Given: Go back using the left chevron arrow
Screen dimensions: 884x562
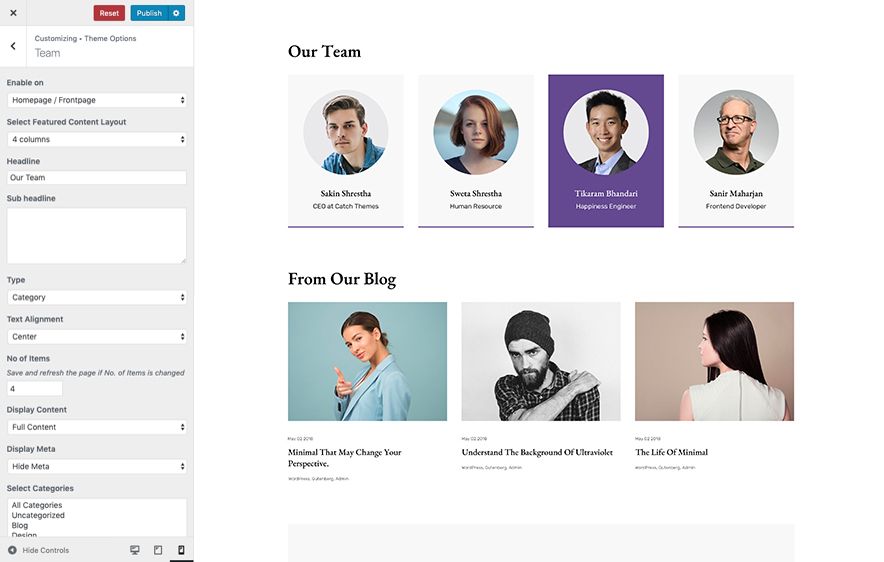Looking at the screenshot, I should pos(13,46).
